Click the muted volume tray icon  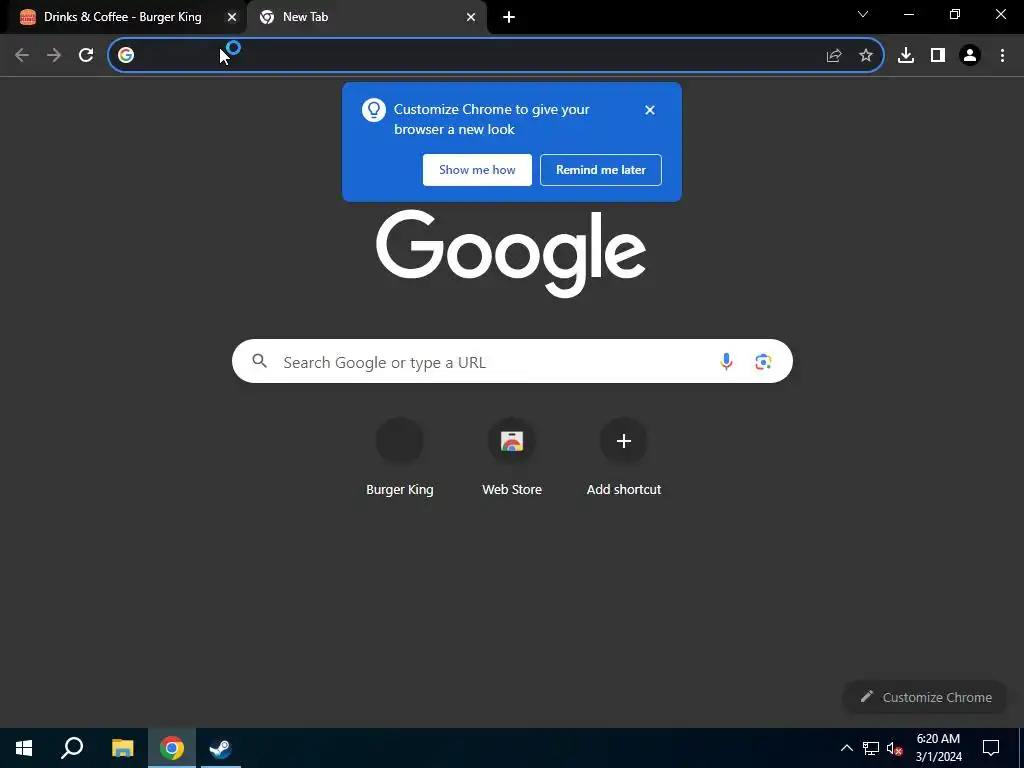click(894, 748)
